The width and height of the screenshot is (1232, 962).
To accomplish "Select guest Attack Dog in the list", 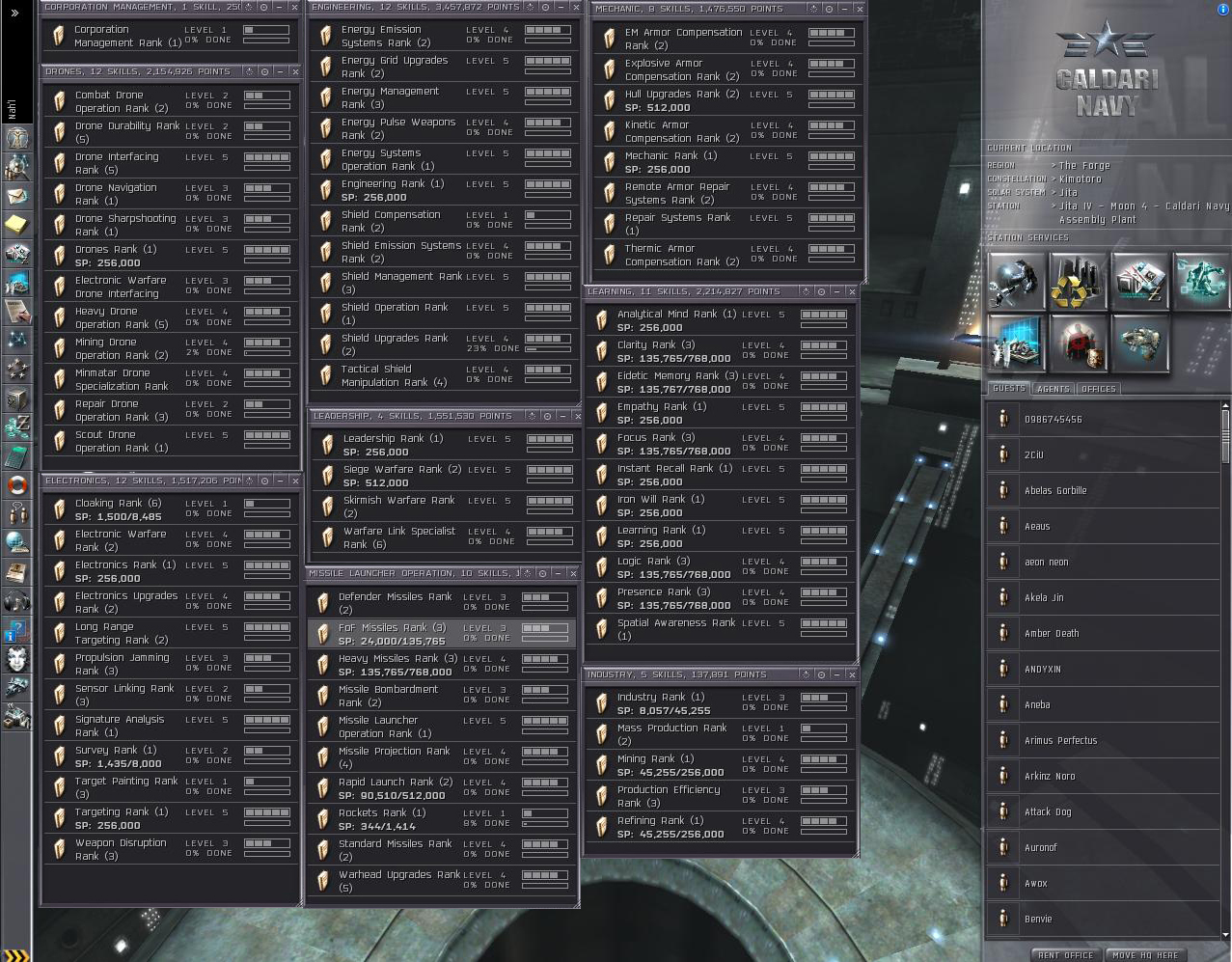I will click(x=1104, y=811).
